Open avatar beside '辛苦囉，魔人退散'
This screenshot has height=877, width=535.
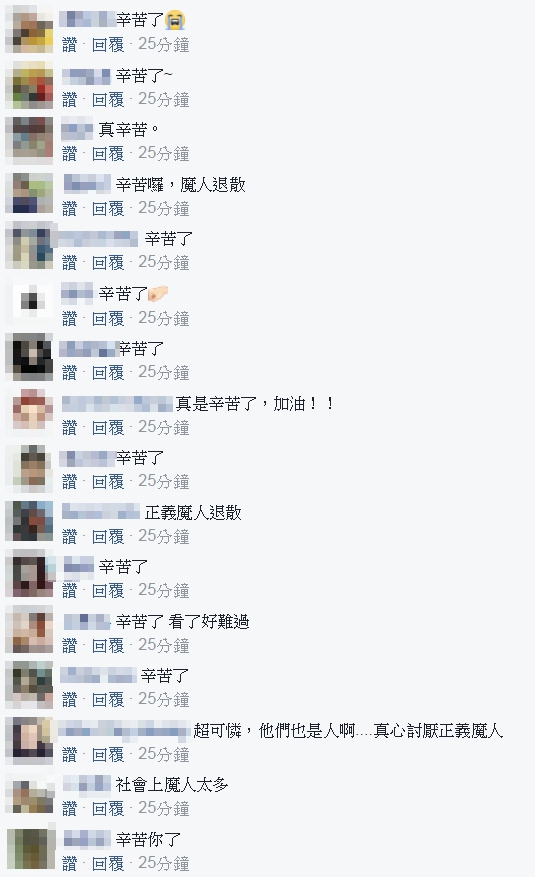[29, 194]
